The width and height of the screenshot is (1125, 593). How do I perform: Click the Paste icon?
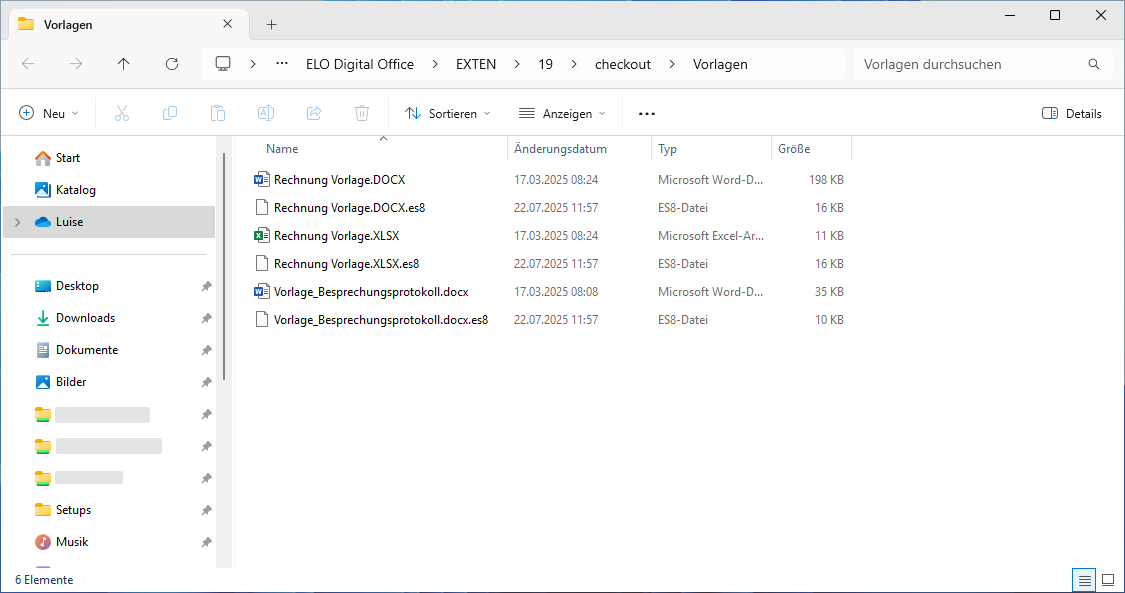[218, 113]
